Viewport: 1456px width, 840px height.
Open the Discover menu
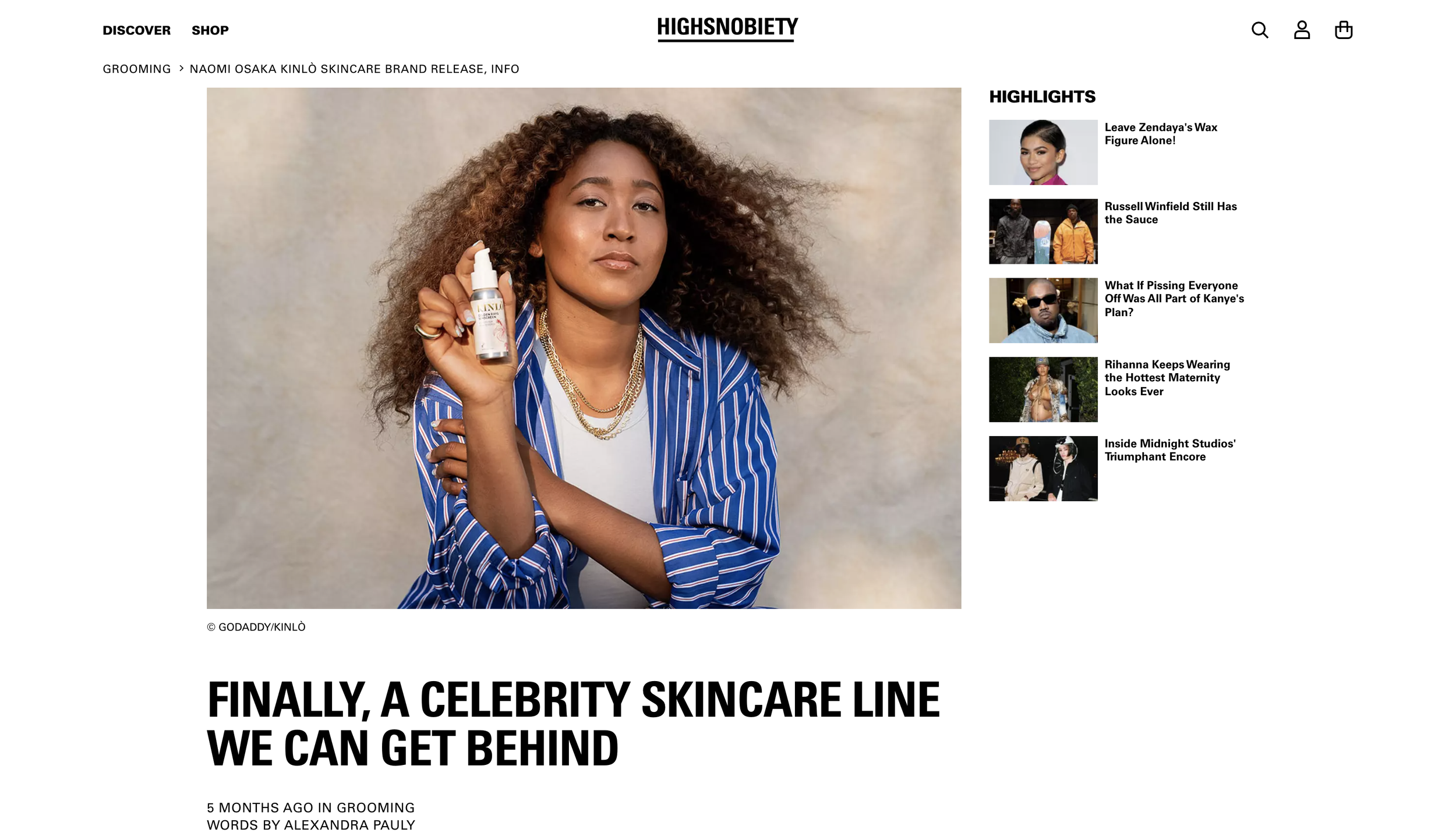coord(136,30)
